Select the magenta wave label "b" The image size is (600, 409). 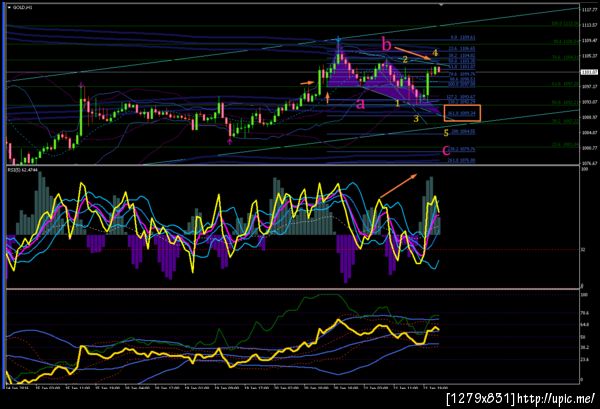[386, 44]
